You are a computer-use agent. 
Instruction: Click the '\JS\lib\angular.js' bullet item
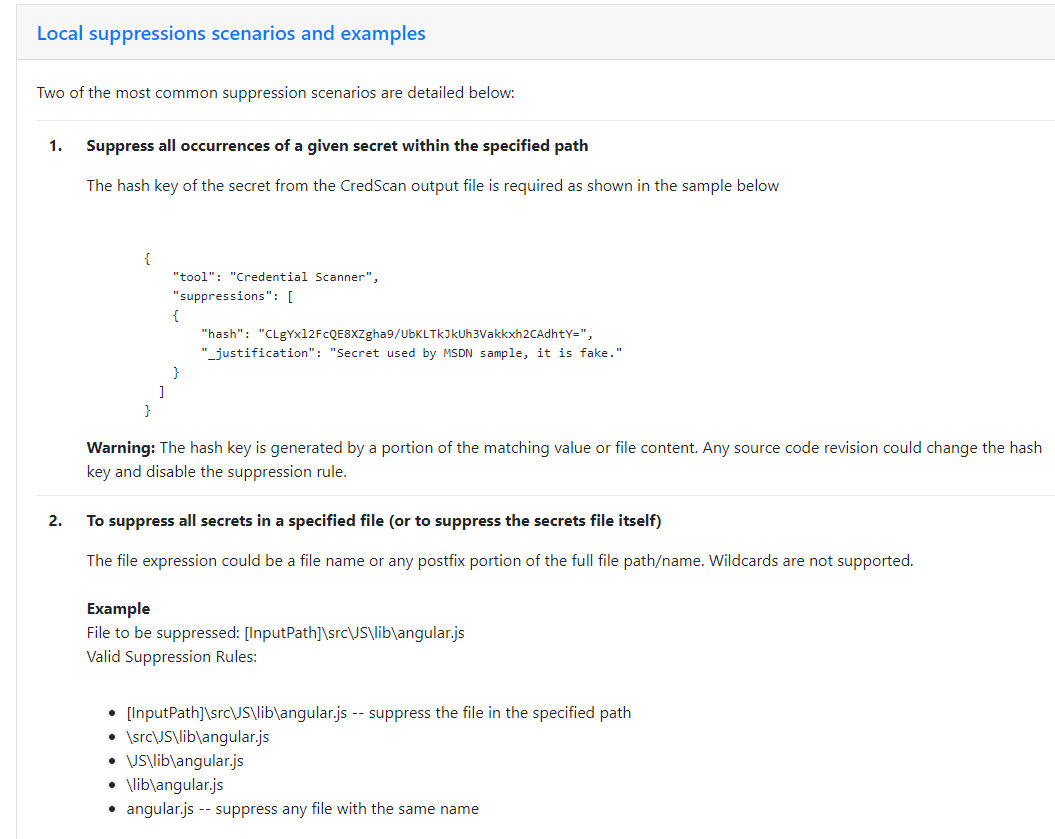click(x=184, y=761)
